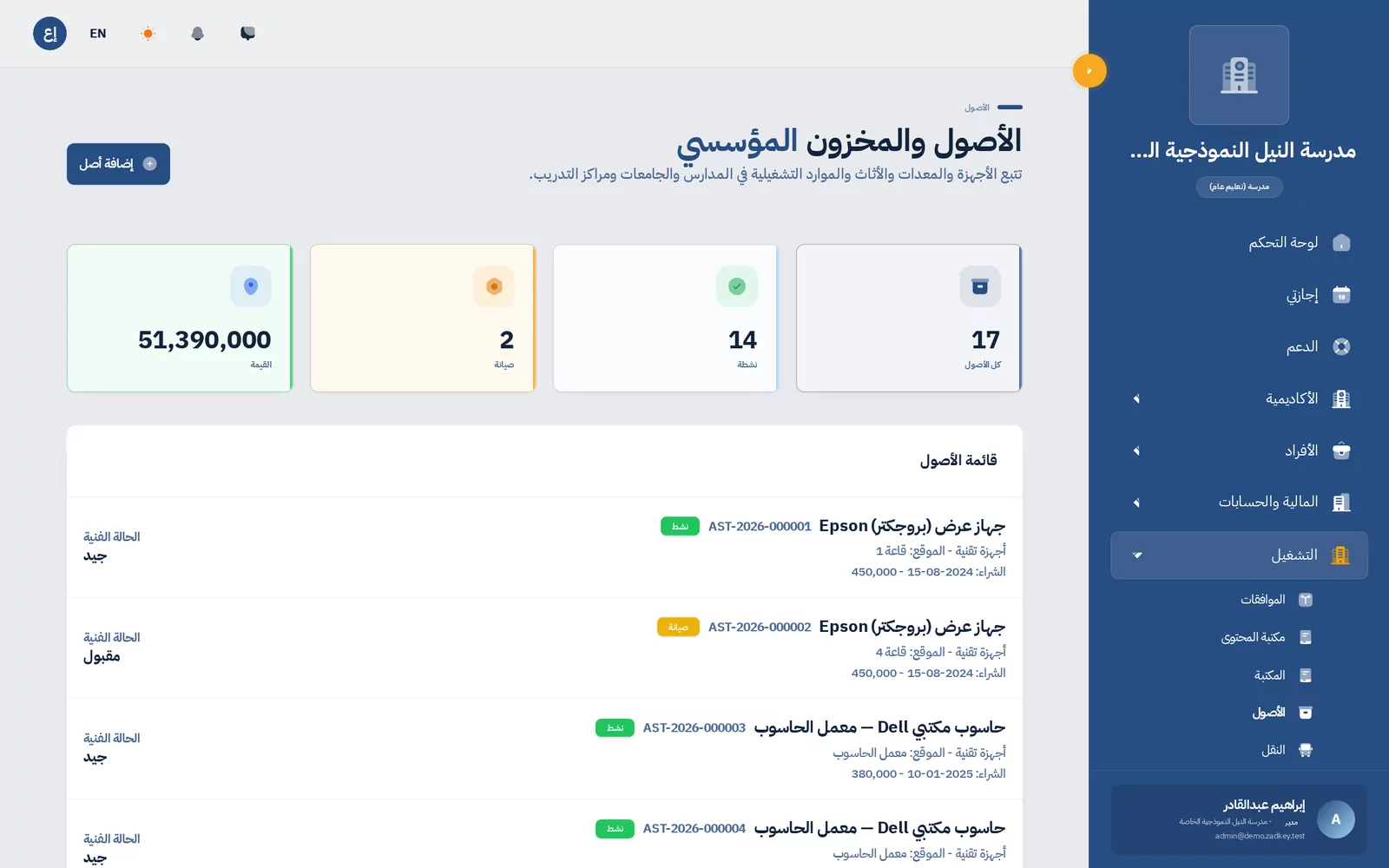Image resolution: width=1389 pixels, height=868 pixels.
Task: Open the chat messages icon in the top bar
Action: click(x=247, y=34)
